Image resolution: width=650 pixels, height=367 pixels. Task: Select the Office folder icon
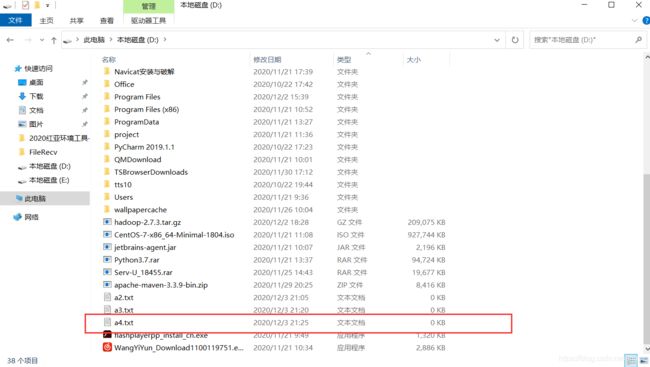[x=107, y=84]
